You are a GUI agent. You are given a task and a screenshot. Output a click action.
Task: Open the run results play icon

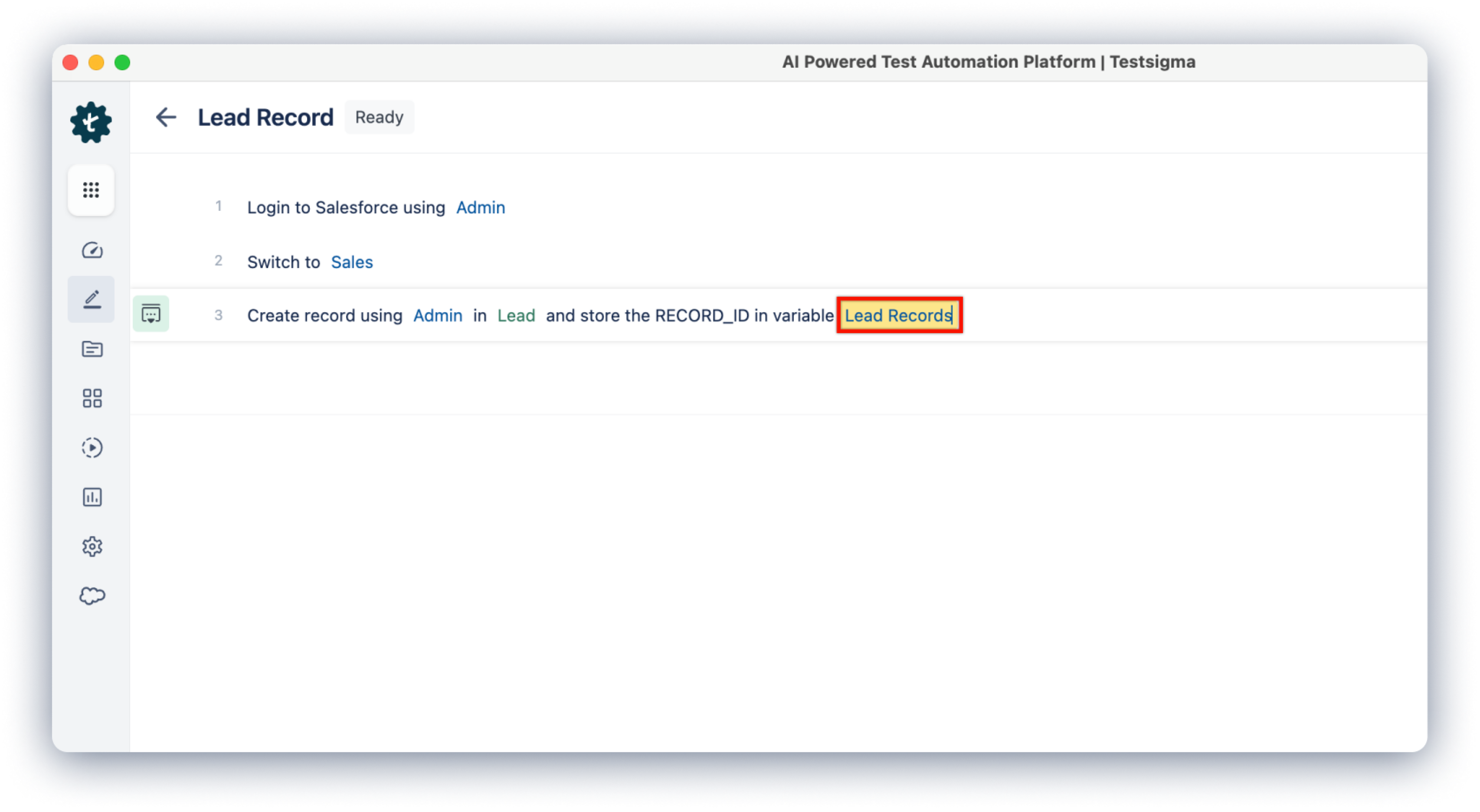point(92,448)
